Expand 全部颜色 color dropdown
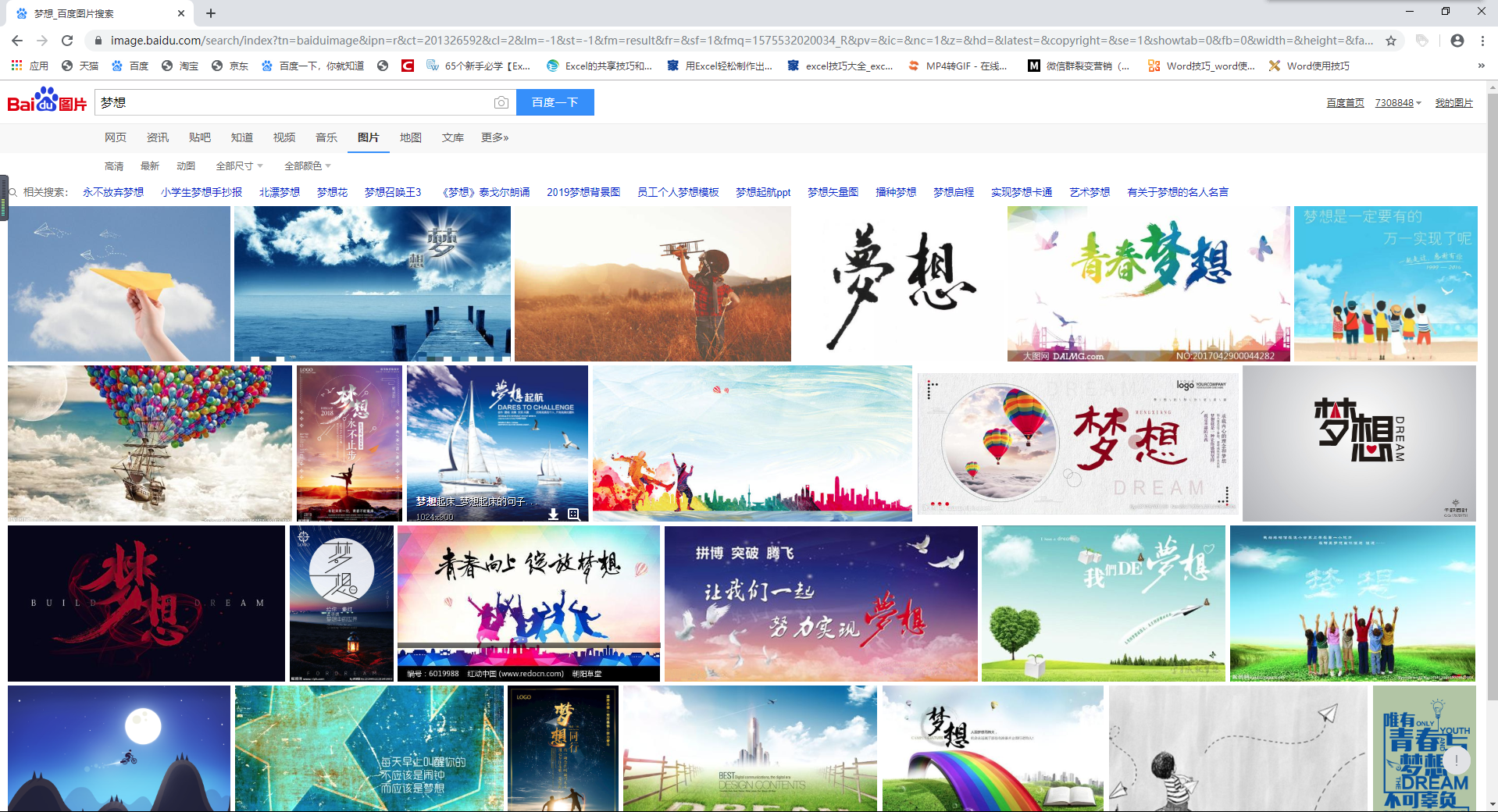1498x812 pixels. (x=308, y=166)
